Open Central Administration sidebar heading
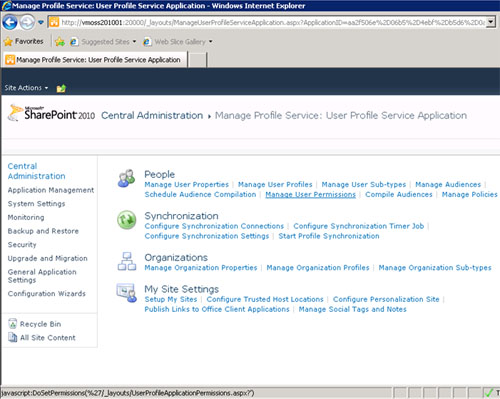Screen dimensions: 500x399 click(36, 171)
